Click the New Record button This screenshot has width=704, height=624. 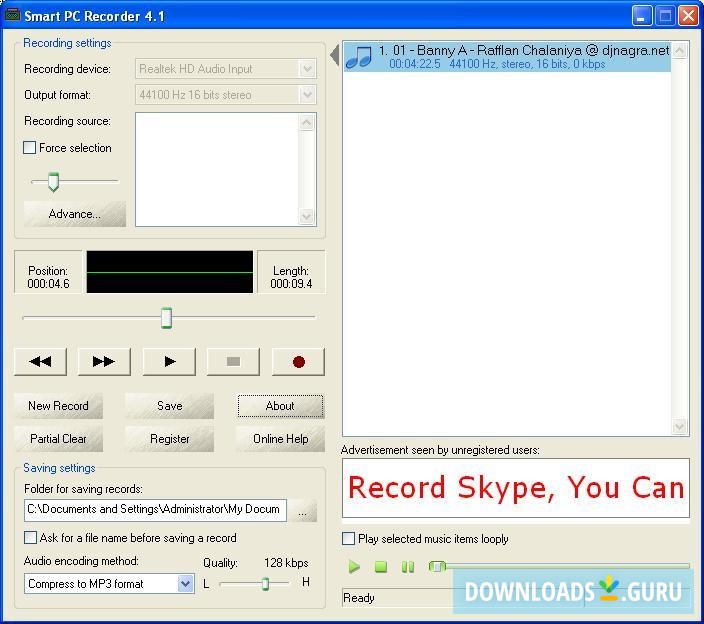58,406
